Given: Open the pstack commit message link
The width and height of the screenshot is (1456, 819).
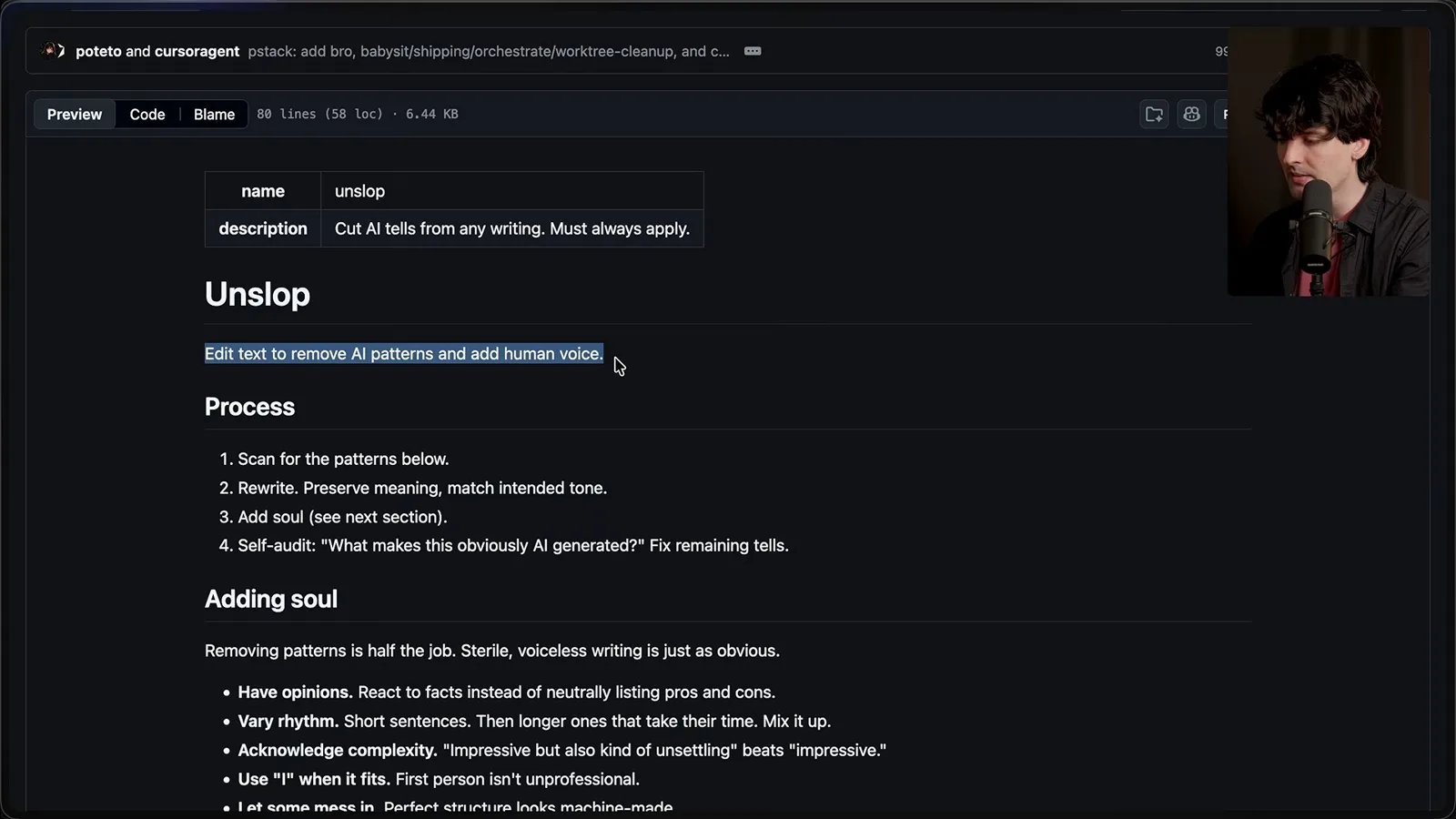Looking at the screenshot, I should point(489,51).
